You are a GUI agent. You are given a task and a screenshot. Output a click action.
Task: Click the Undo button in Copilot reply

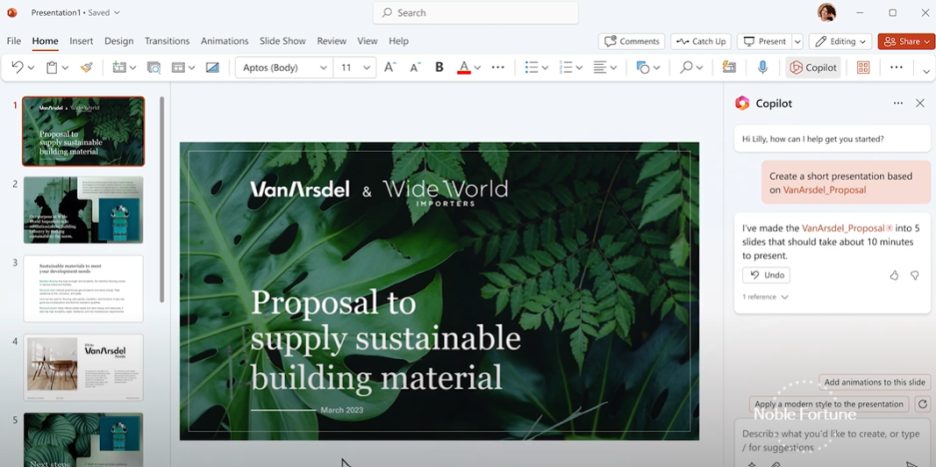pos(766,275)
